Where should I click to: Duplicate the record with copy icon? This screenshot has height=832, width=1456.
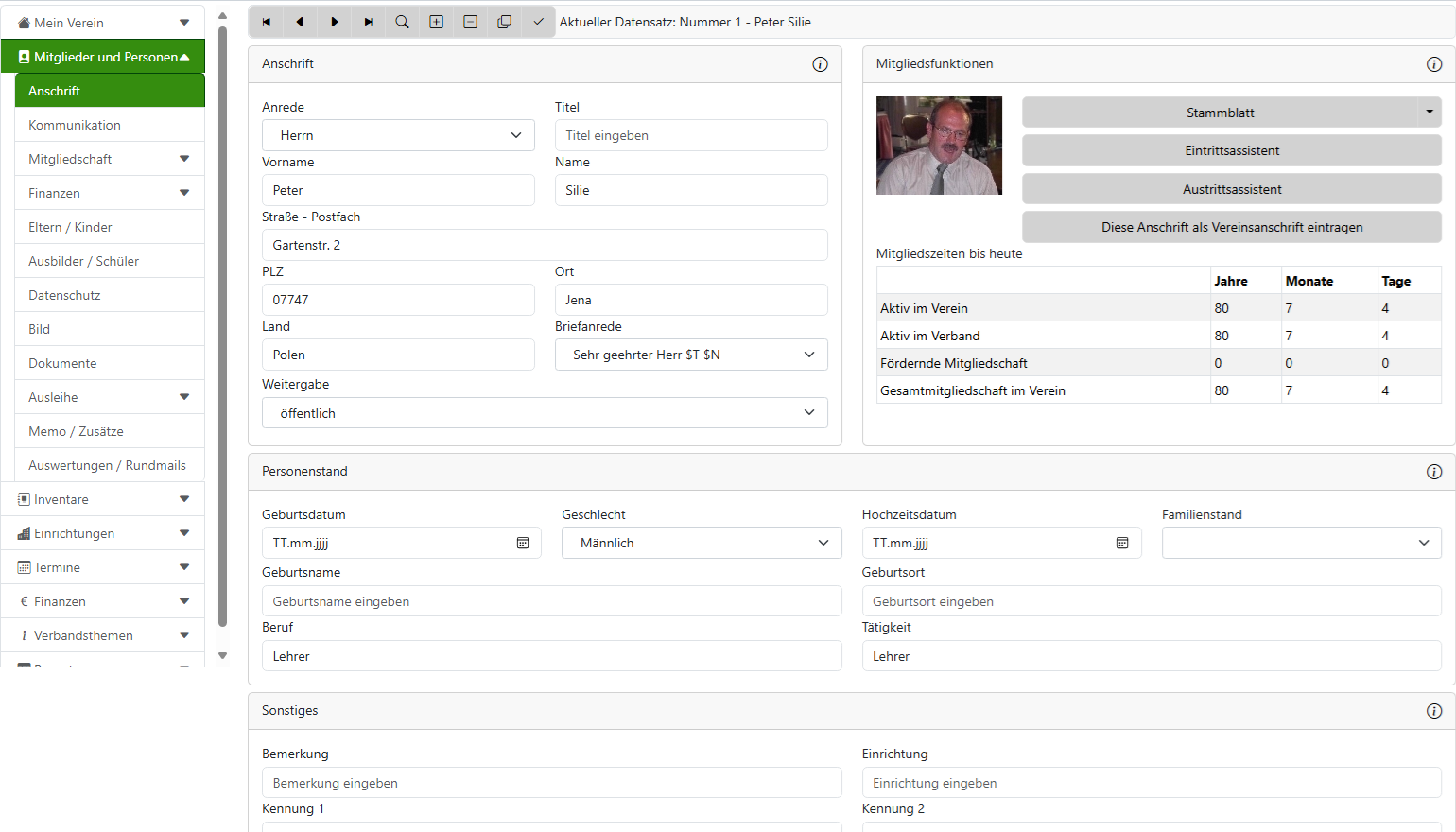(x=504, y=22)
